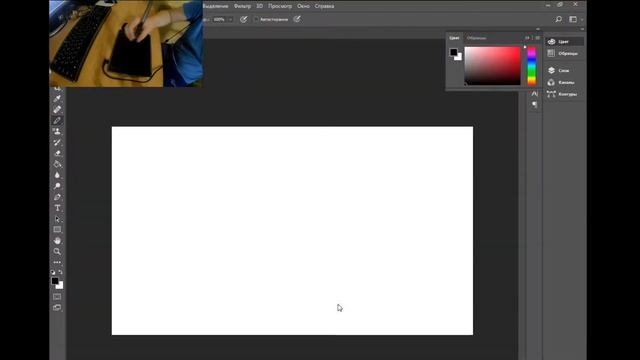This screenshot has height=360, width=640.
Task: Click on the white canvas
Action: coord(292,231)
